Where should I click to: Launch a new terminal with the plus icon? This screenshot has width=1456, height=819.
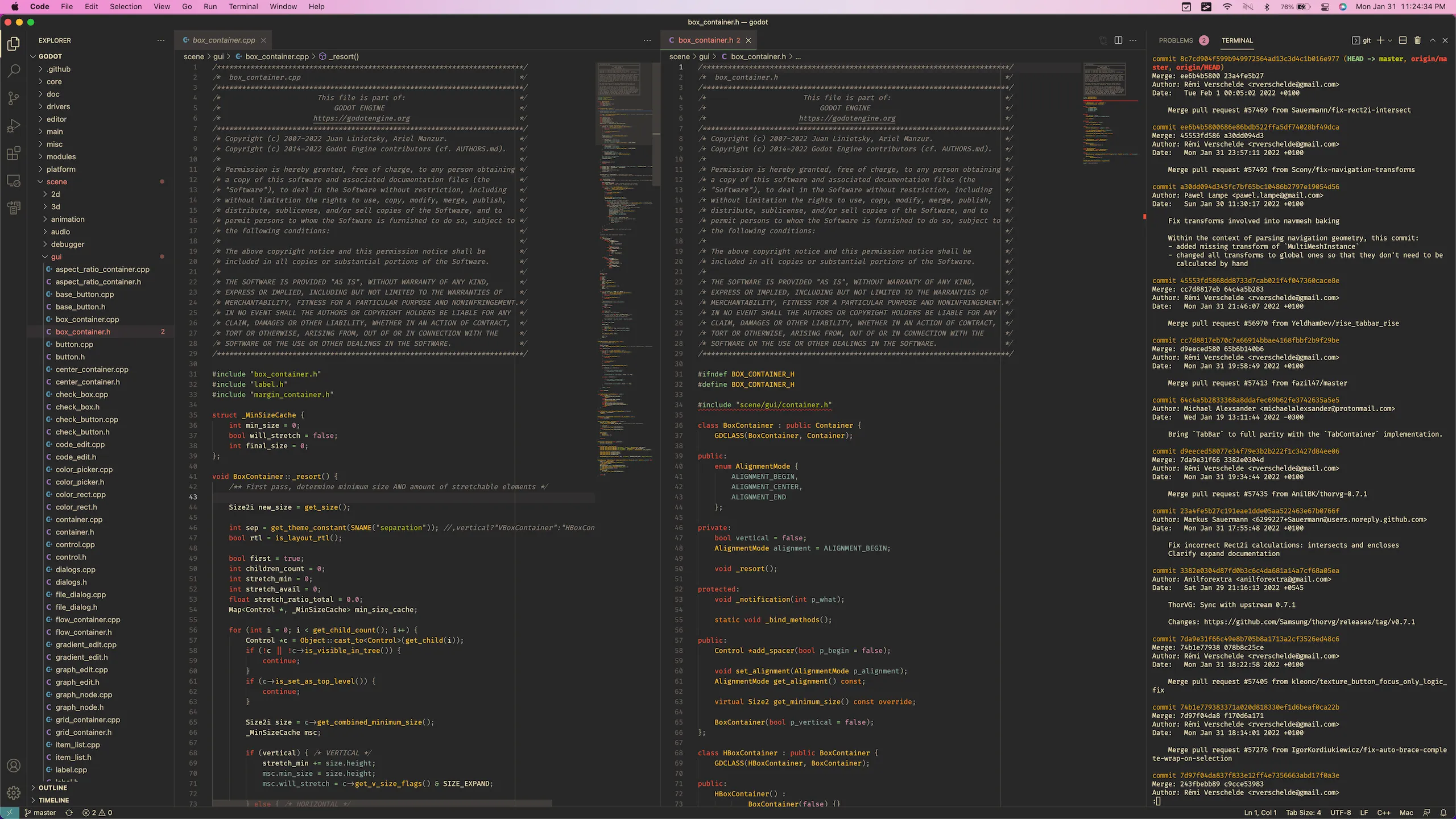[1382, 40]
